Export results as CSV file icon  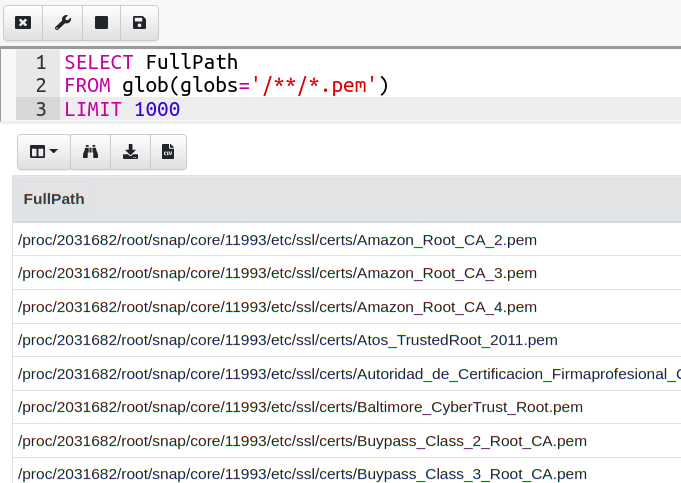(168, 152)
